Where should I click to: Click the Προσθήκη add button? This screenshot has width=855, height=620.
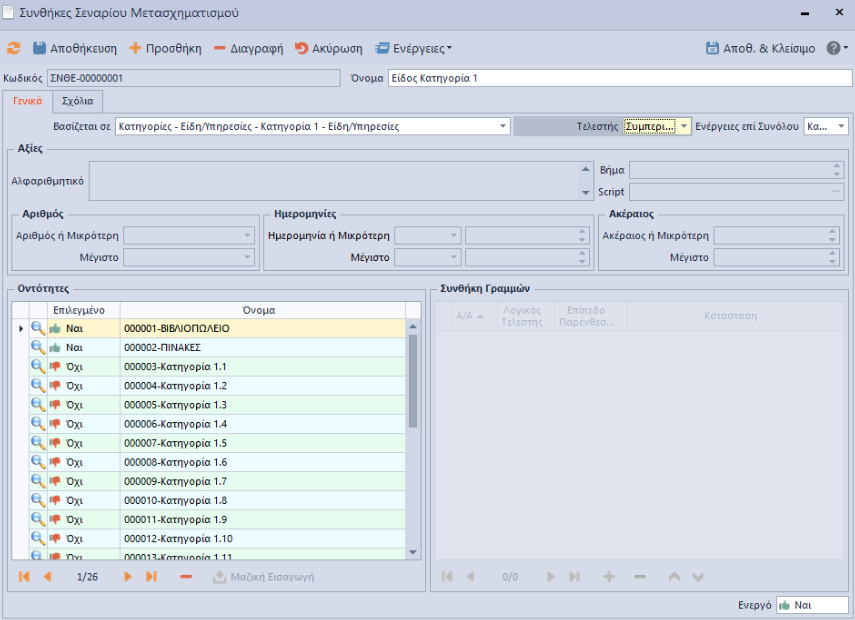point(165,48)
